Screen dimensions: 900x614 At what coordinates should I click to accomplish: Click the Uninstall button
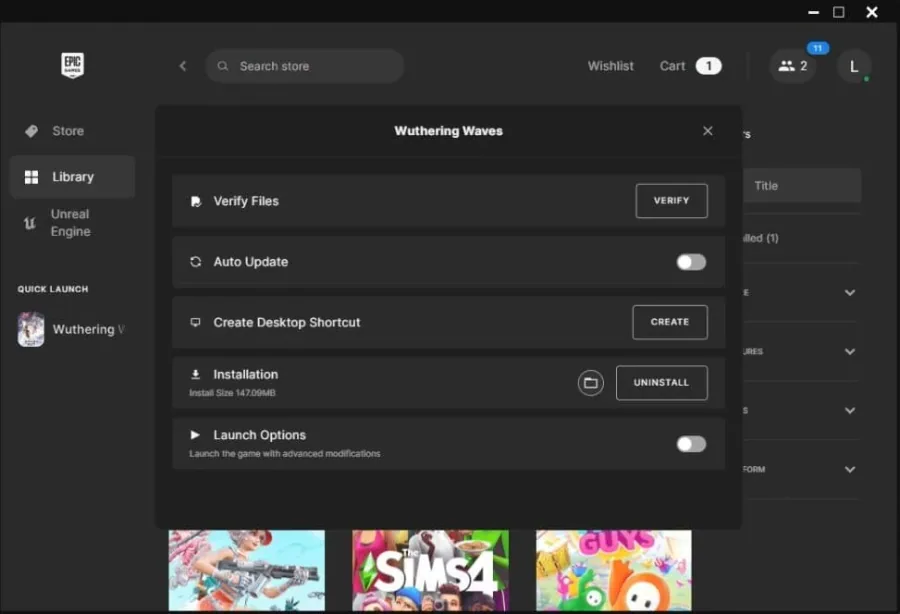[662, 383]
